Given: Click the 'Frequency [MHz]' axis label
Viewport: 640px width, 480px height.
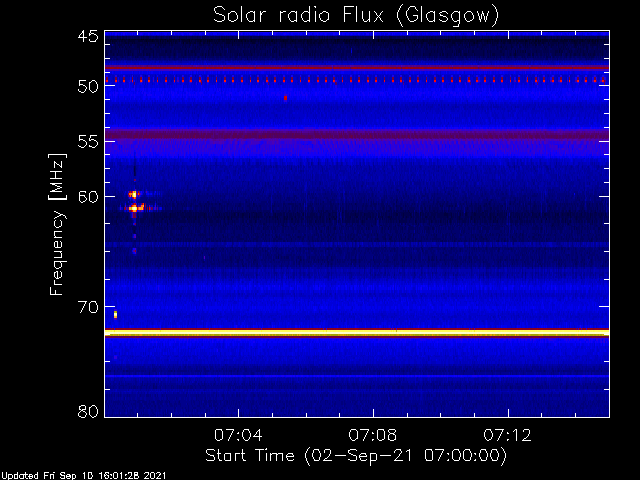Looking at the screenshot, I should click(x=57, y=224).
